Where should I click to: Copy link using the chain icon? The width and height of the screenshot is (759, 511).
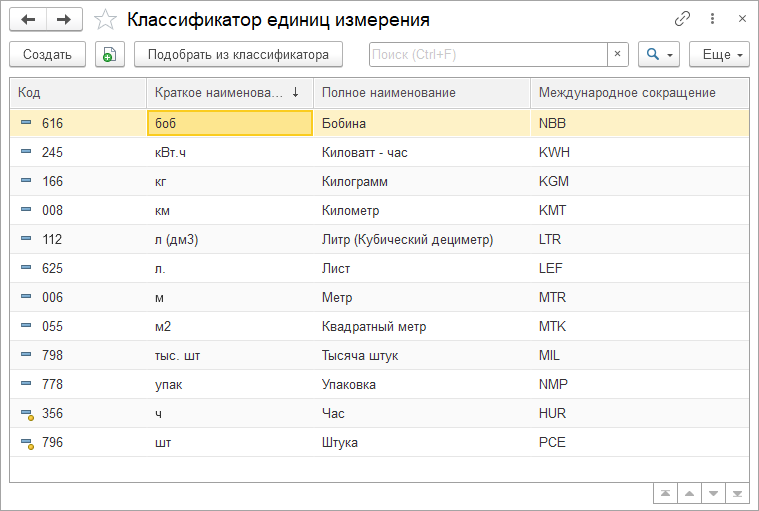pos(683,19)
